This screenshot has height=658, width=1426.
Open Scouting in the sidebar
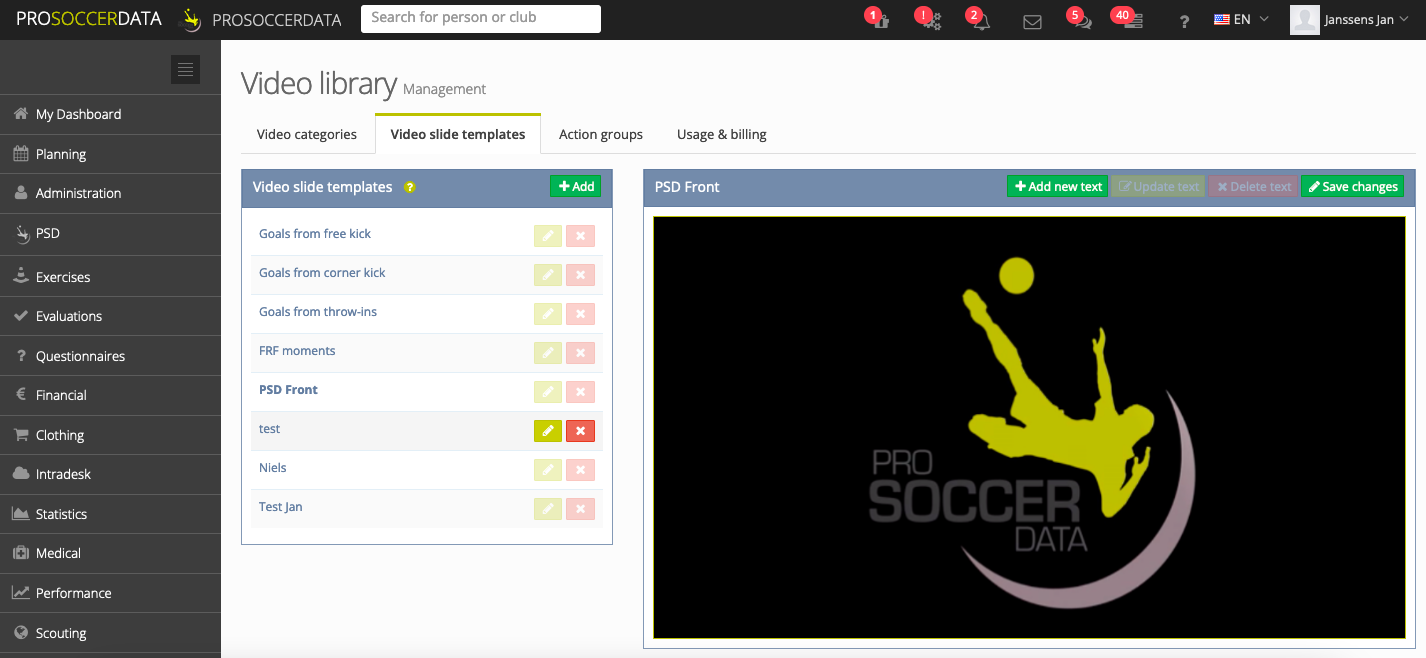(110, 633)
